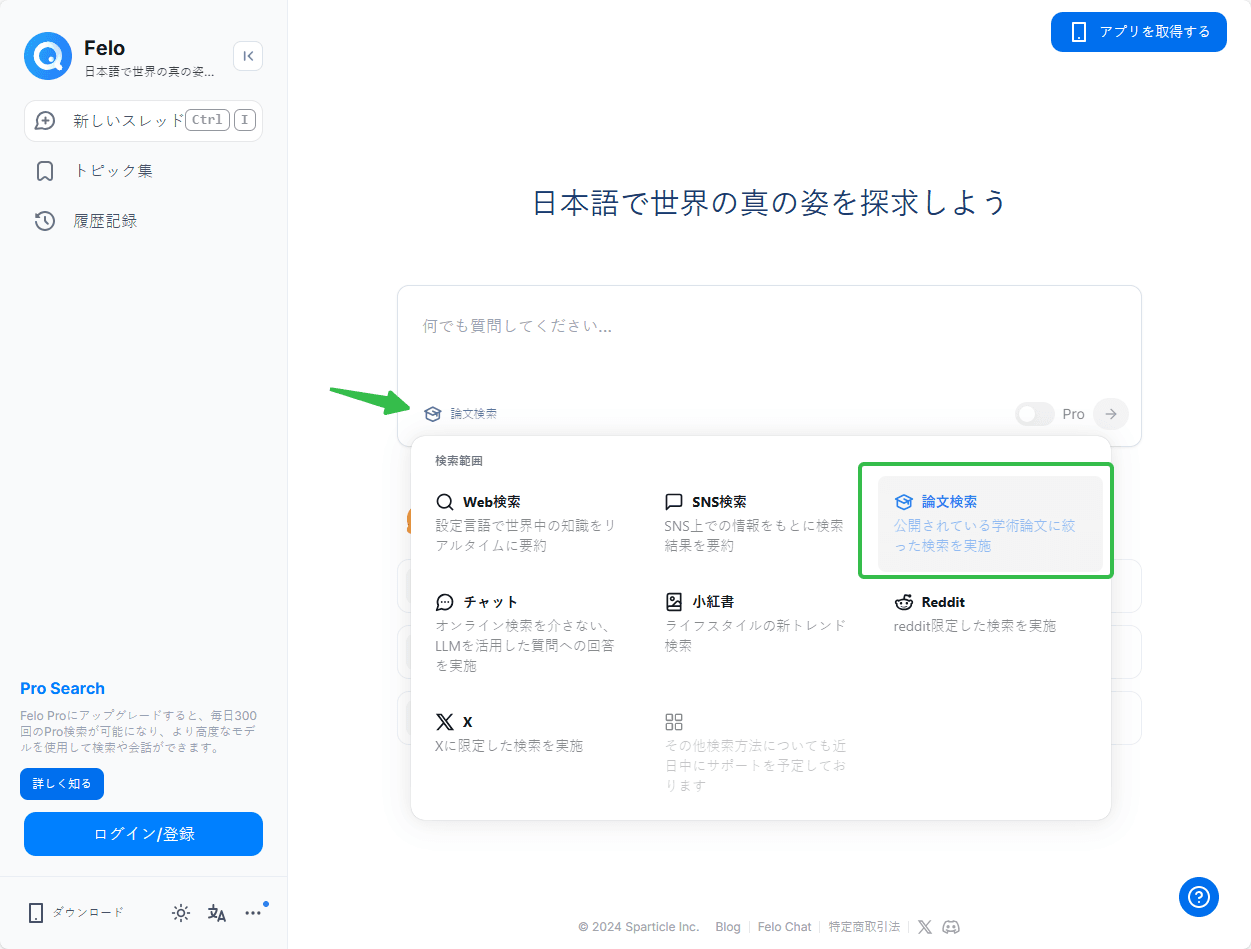Open the 論文検索 search scope dropdown

coord(460,414)
